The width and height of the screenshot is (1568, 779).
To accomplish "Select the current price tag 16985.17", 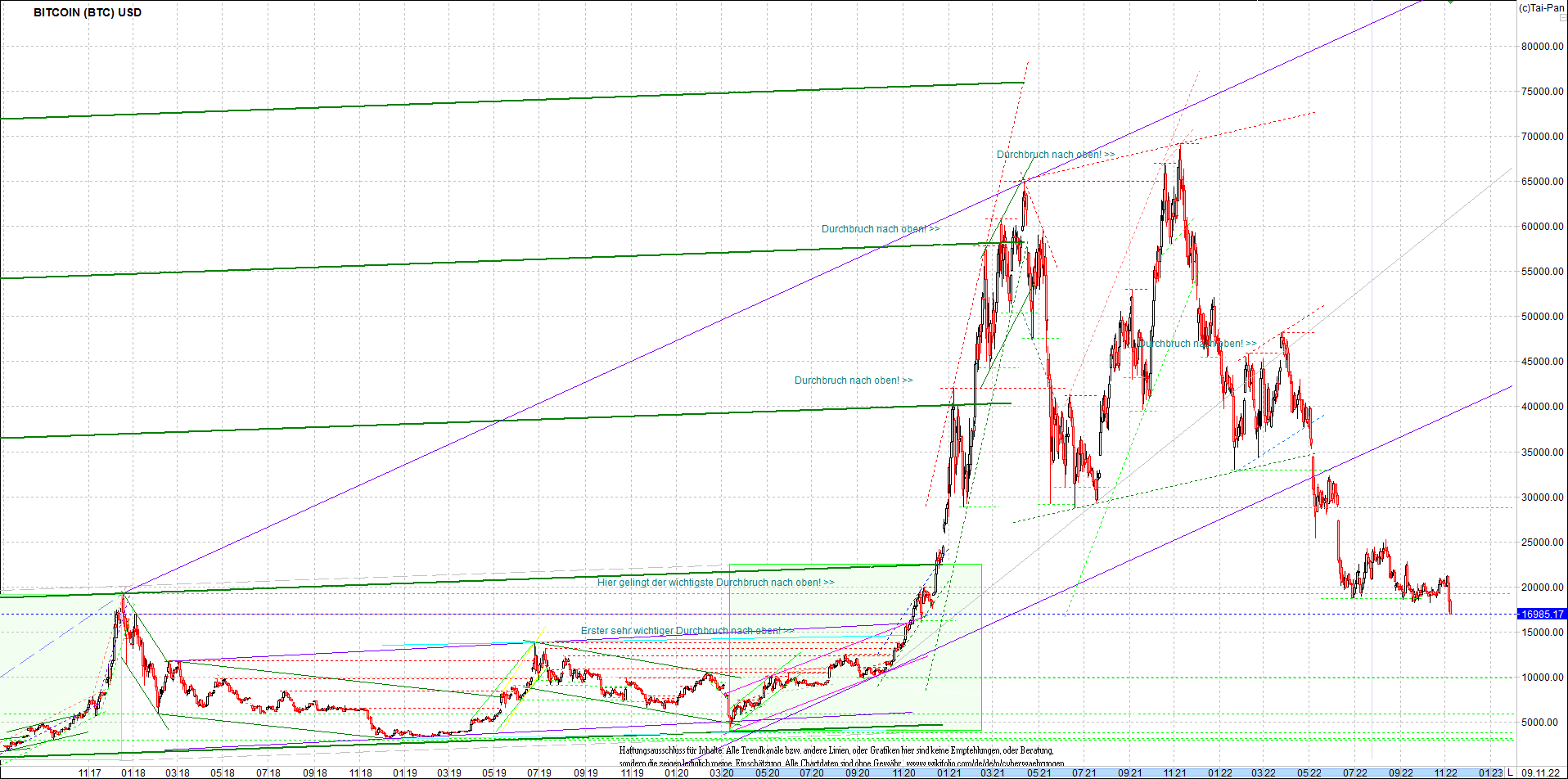I will (1542, 614).
